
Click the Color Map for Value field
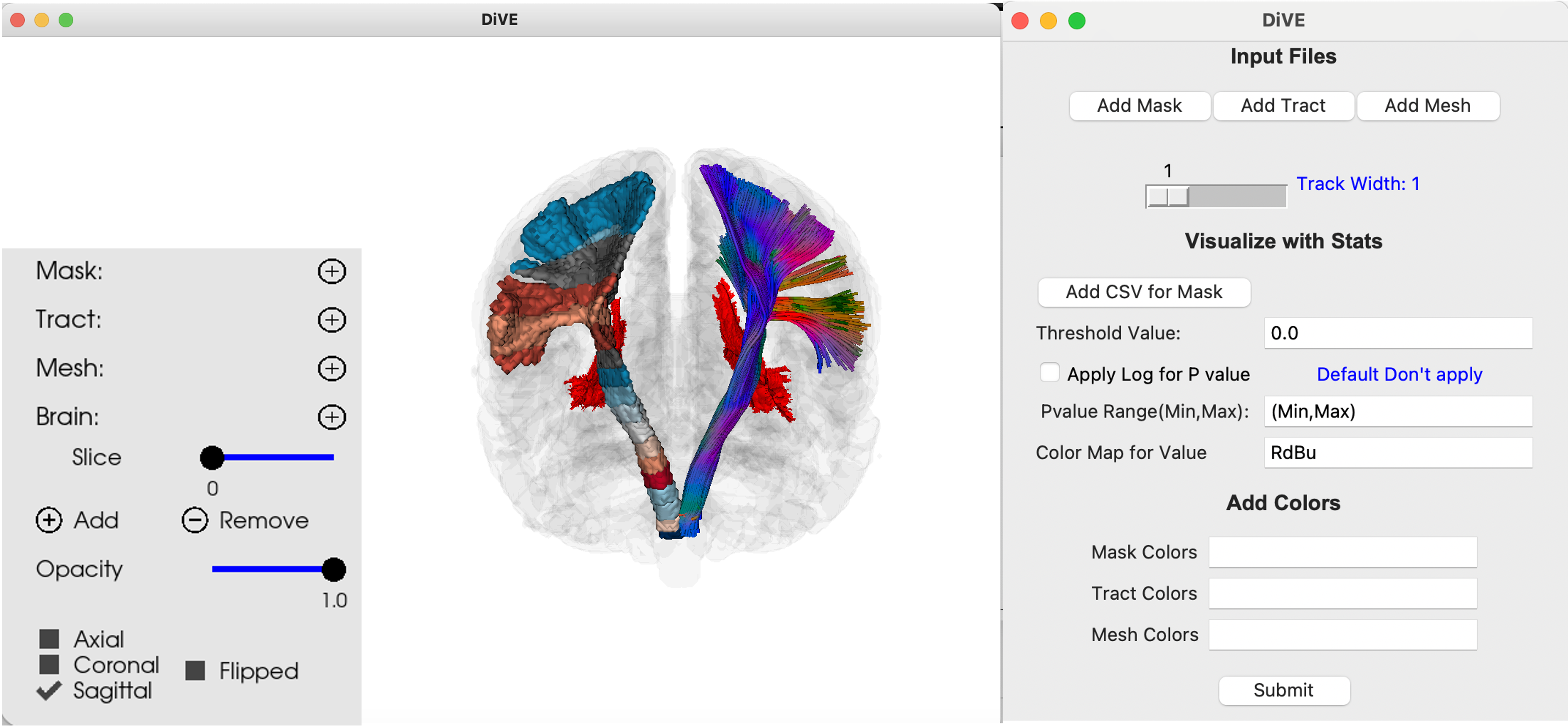coord(1398,453)
